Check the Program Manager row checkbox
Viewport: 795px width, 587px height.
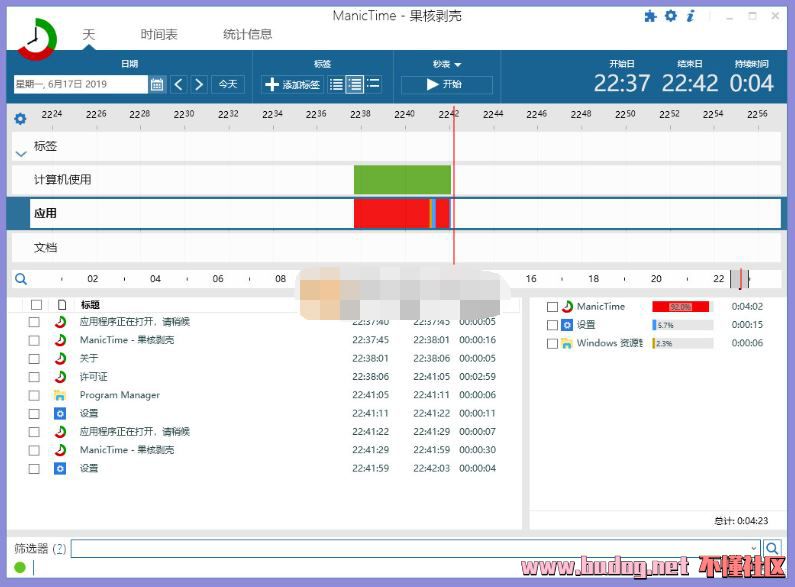coord(35,395)
